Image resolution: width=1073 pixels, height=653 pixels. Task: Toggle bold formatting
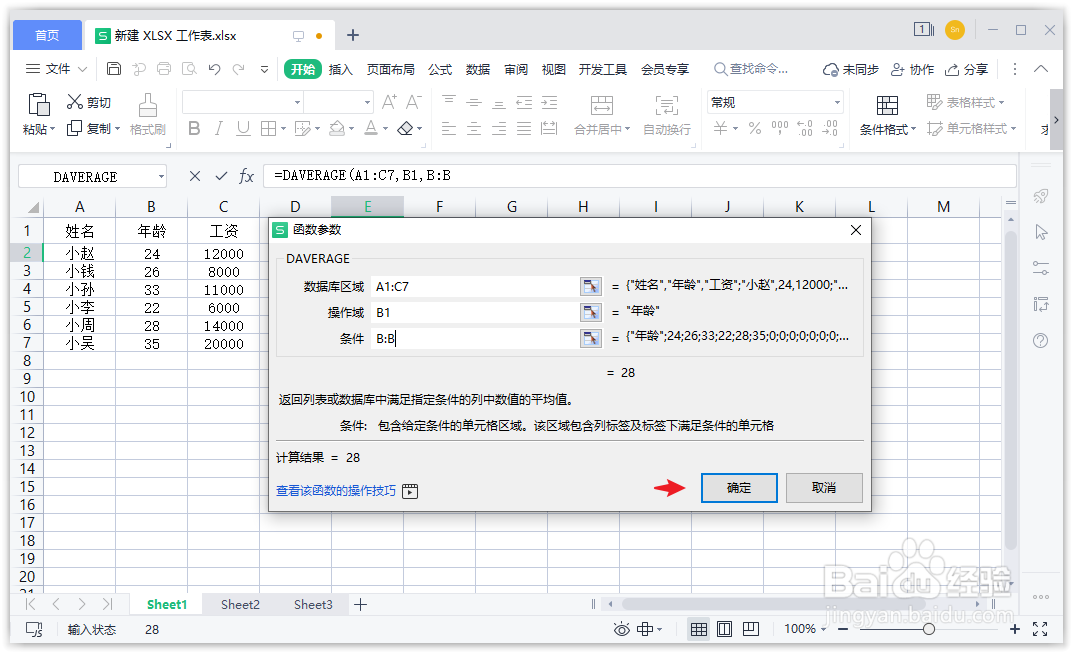194,128
